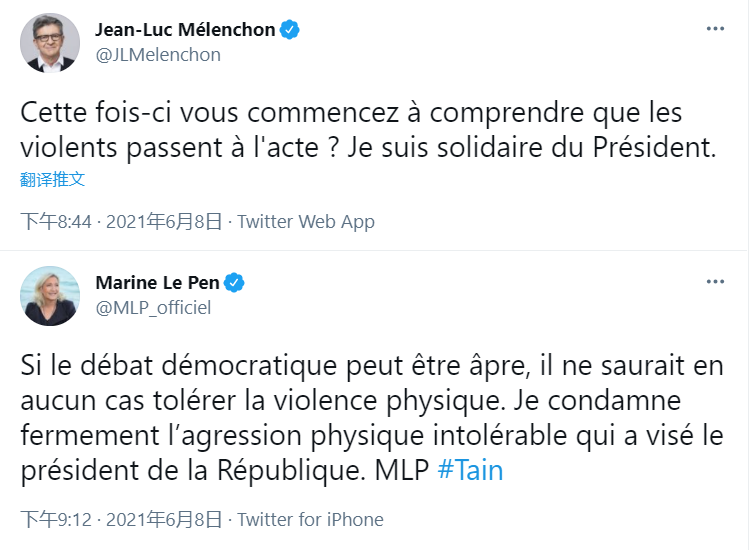Click the 下午9:12 time on Le Pen's tweet

click(x=57, y=519)
